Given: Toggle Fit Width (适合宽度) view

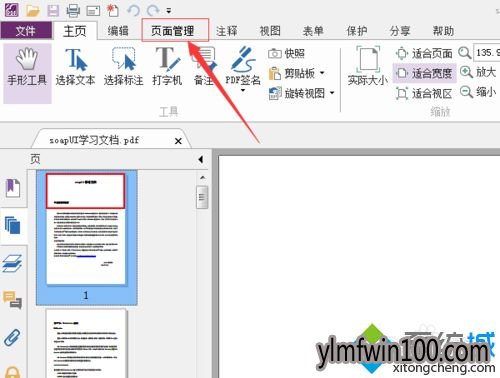Looking at the screenshot, I should (424, 73).
